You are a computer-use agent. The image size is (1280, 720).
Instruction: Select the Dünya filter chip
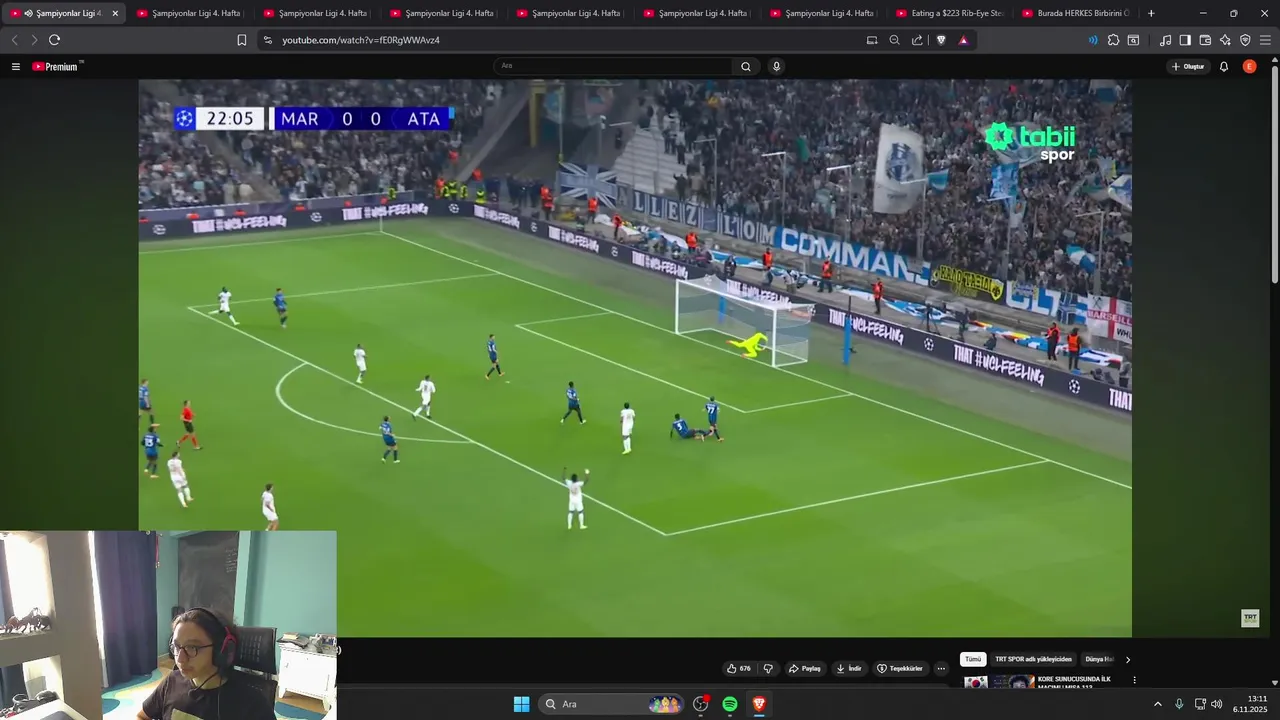1098,659
